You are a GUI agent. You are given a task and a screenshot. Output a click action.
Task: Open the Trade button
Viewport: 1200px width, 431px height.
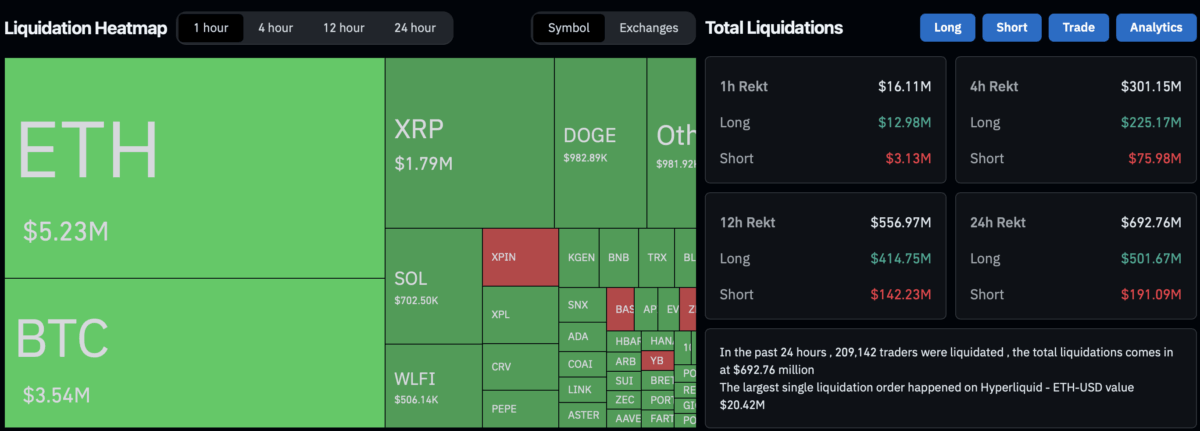coord(1078,28)
